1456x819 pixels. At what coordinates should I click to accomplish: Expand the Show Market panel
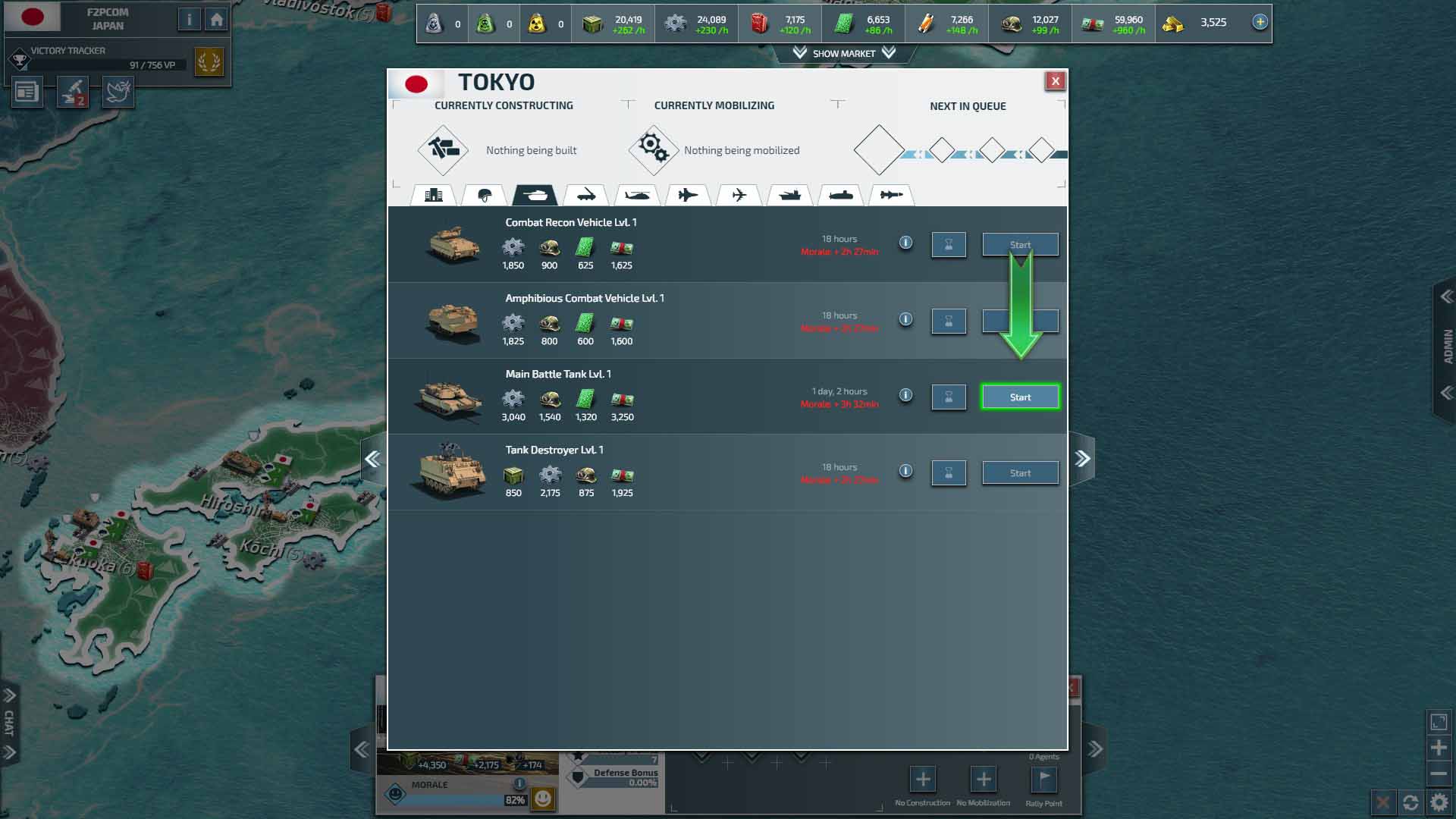point(843,53)
